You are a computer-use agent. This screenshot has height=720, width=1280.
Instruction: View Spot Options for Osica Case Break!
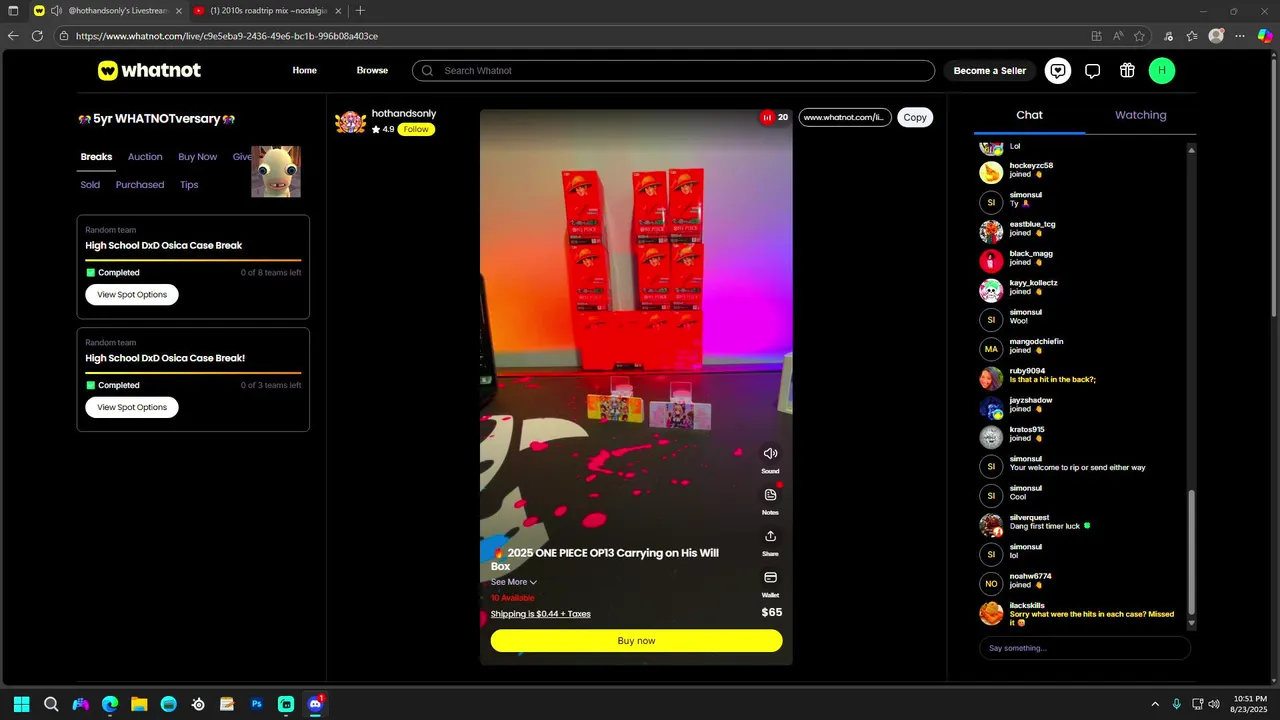[132, 407]
